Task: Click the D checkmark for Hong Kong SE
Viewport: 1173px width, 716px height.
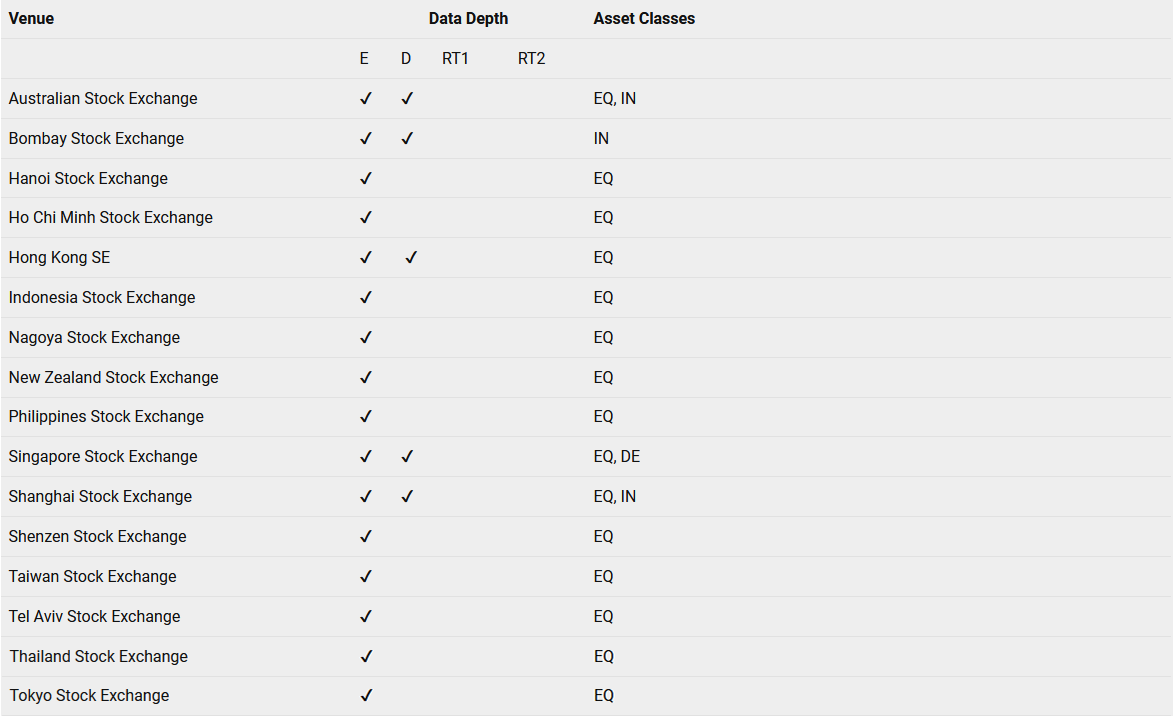Action: point(411,257)
